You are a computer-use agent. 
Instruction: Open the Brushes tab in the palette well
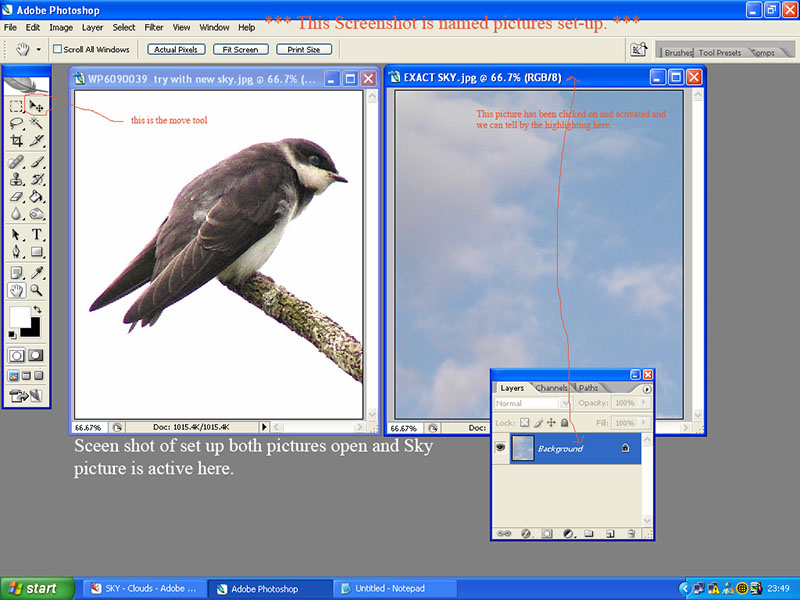(x=678, y=53)
